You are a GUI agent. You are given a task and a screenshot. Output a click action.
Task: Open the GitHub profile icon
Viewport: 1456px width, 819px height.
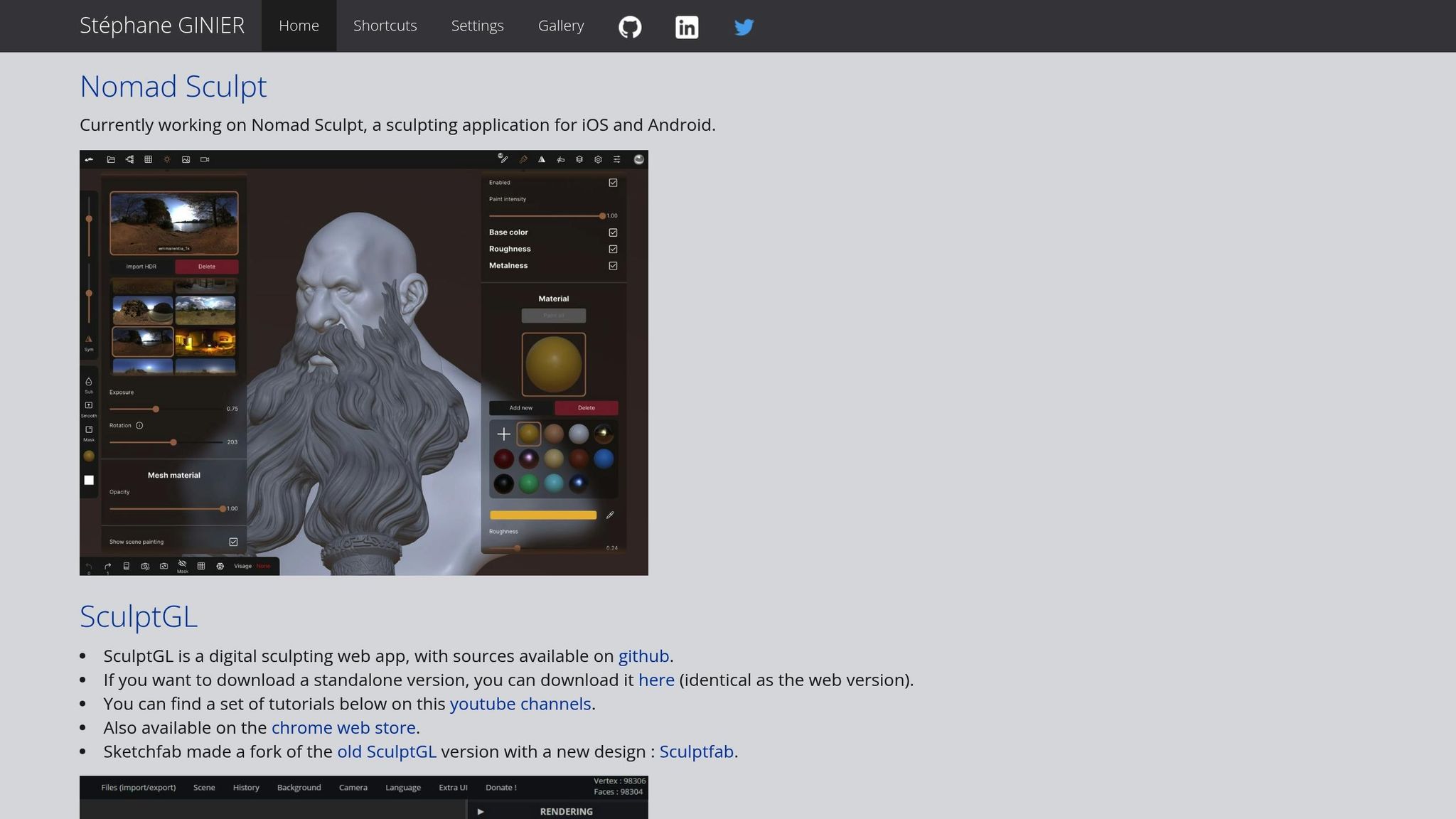tap(630, 27)
